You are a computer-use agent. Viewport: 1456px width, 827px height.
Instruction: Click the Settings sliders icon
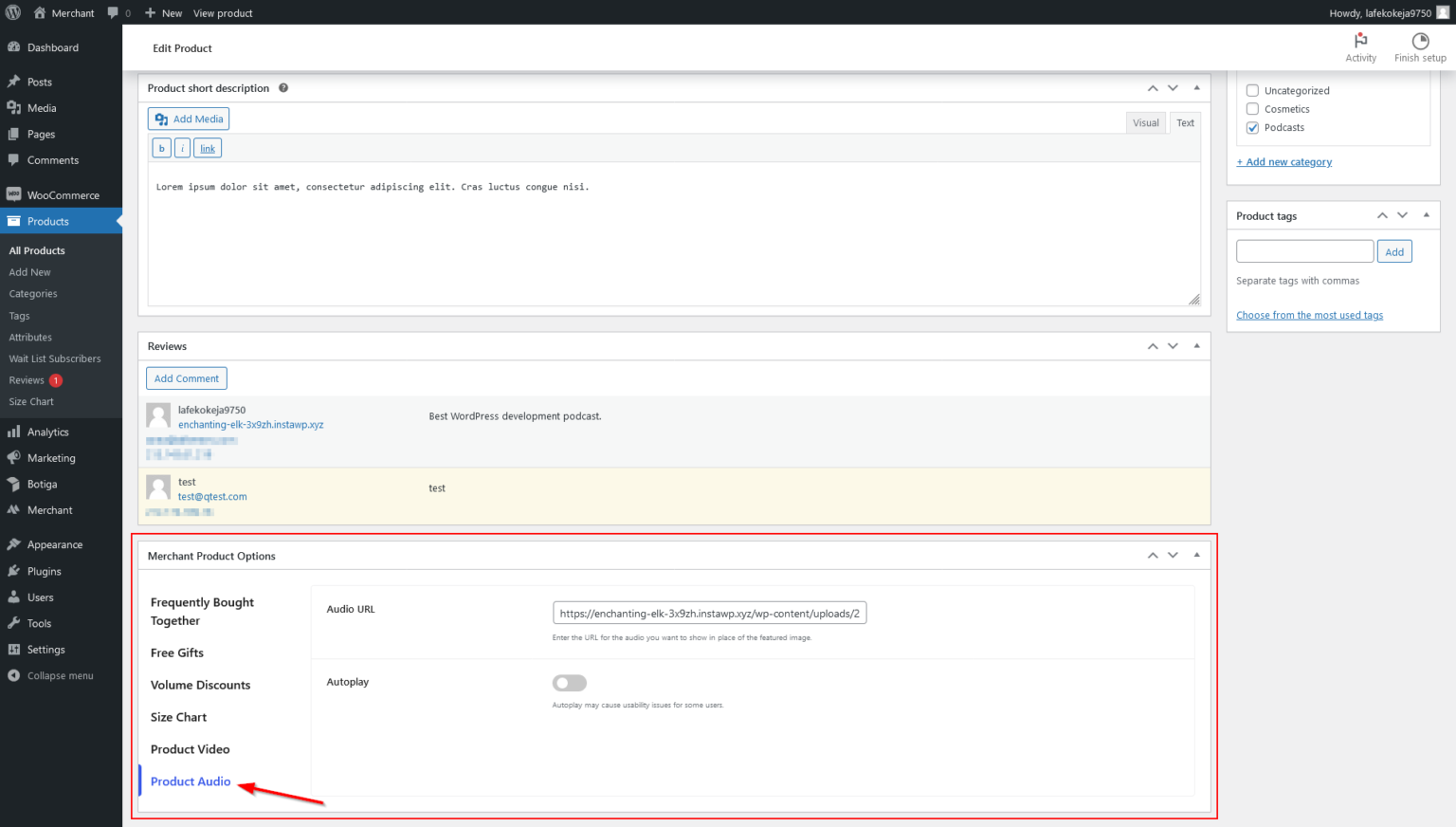tap(13, 650)
